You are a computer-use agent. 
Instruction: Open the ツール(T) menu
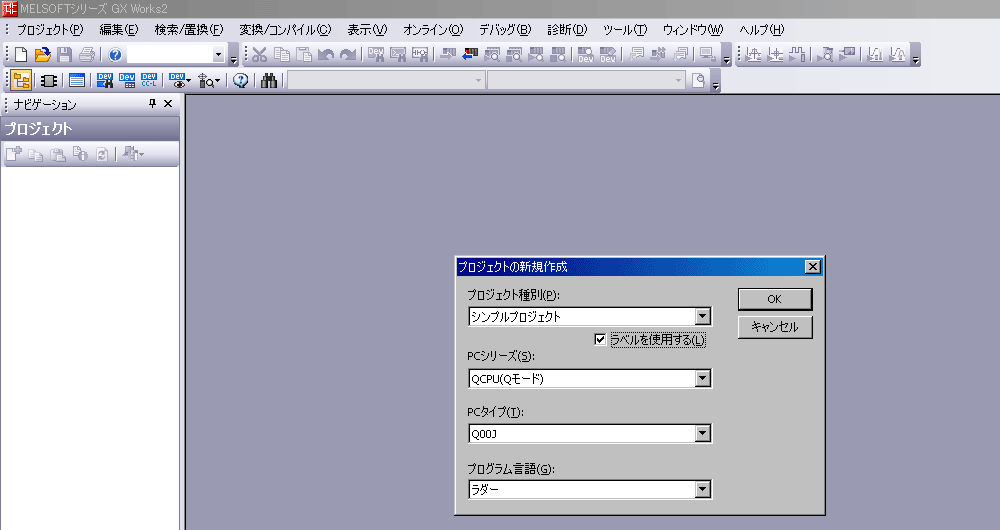tap(625, 29)
